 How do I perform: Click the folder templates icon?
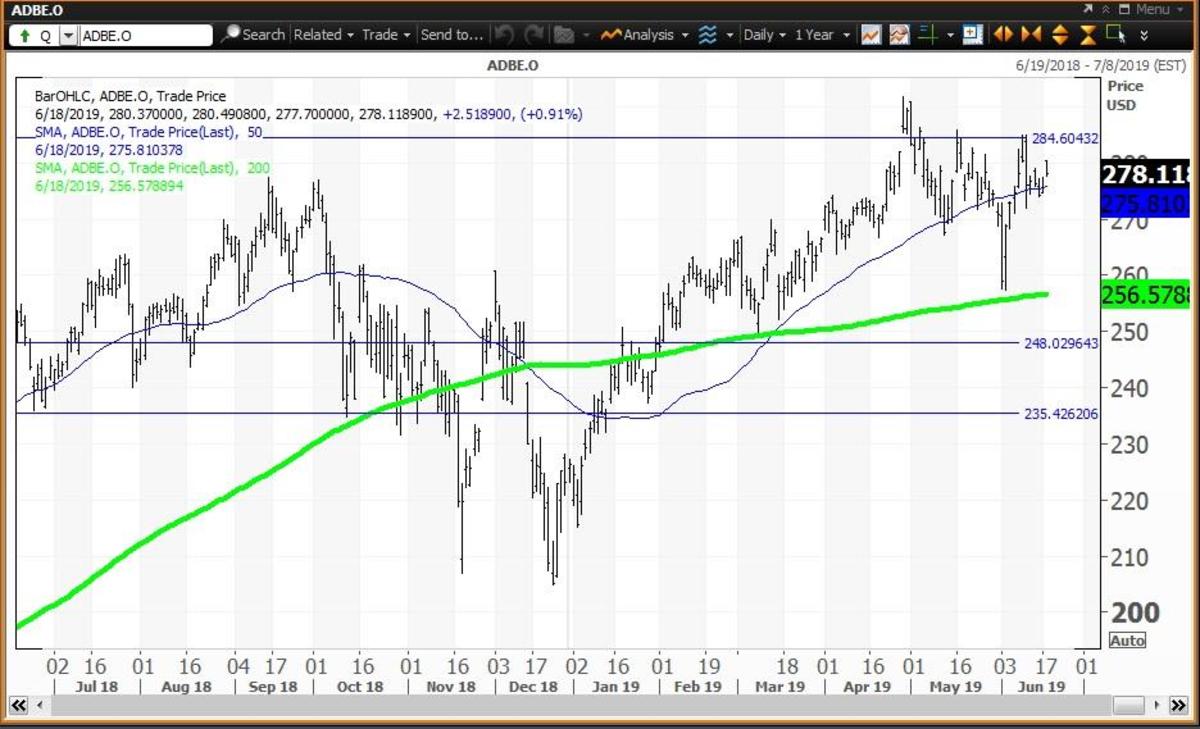[563, 34]
